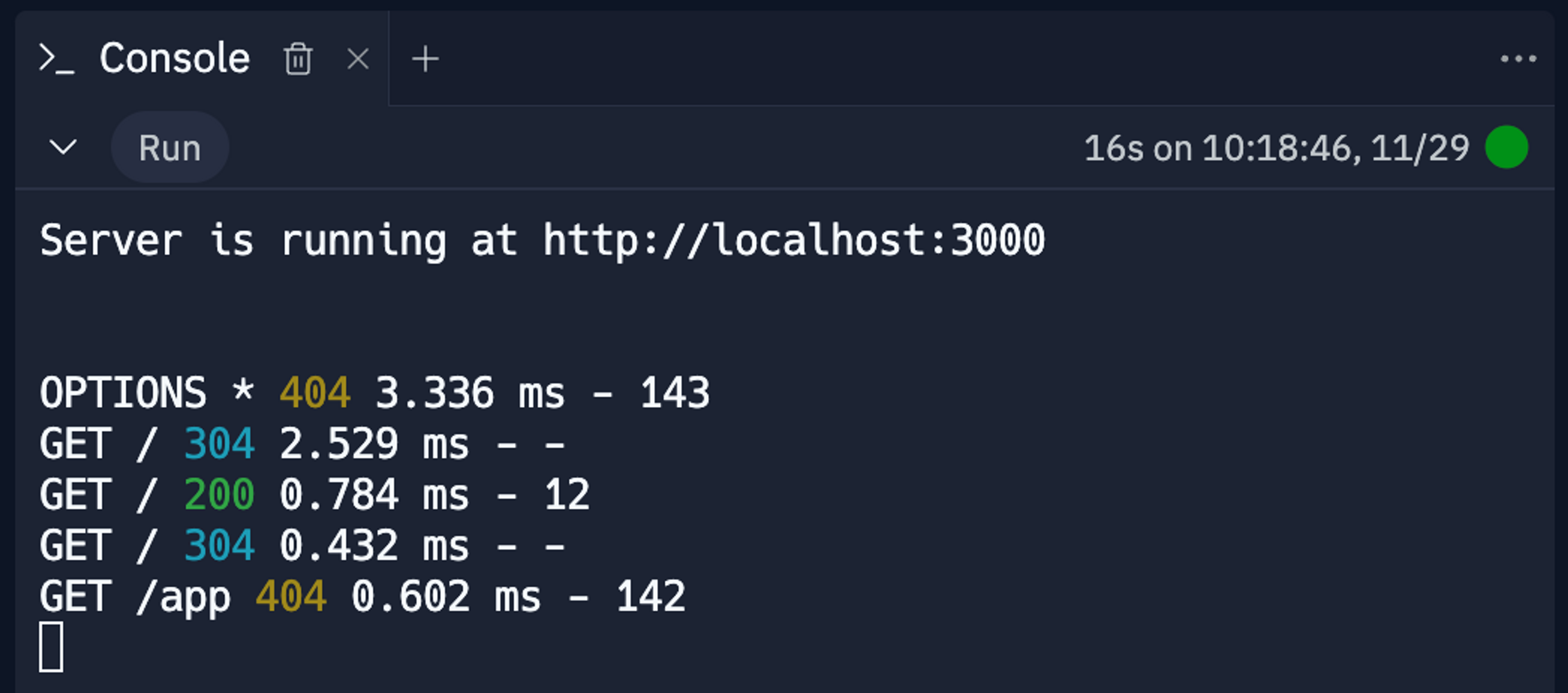Open the three-dot more options menu
1568x693 pixels.
click(1518, 59)
